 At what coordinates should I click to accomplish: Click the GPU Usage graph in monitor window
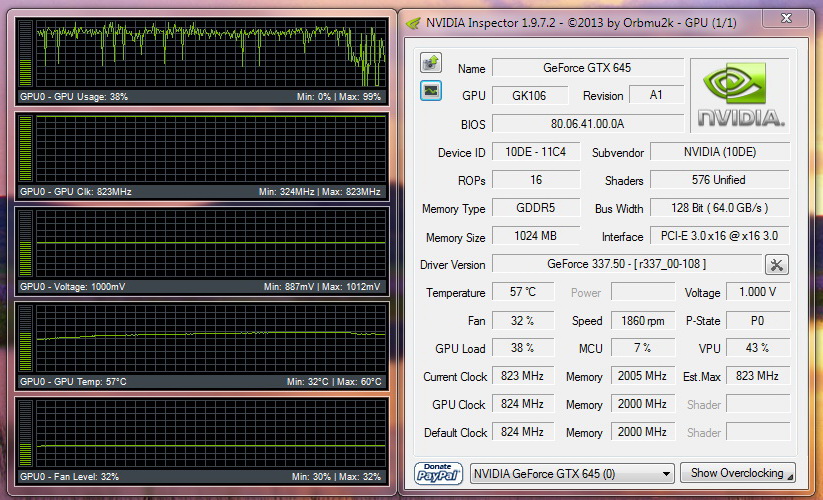coord(211,54)
